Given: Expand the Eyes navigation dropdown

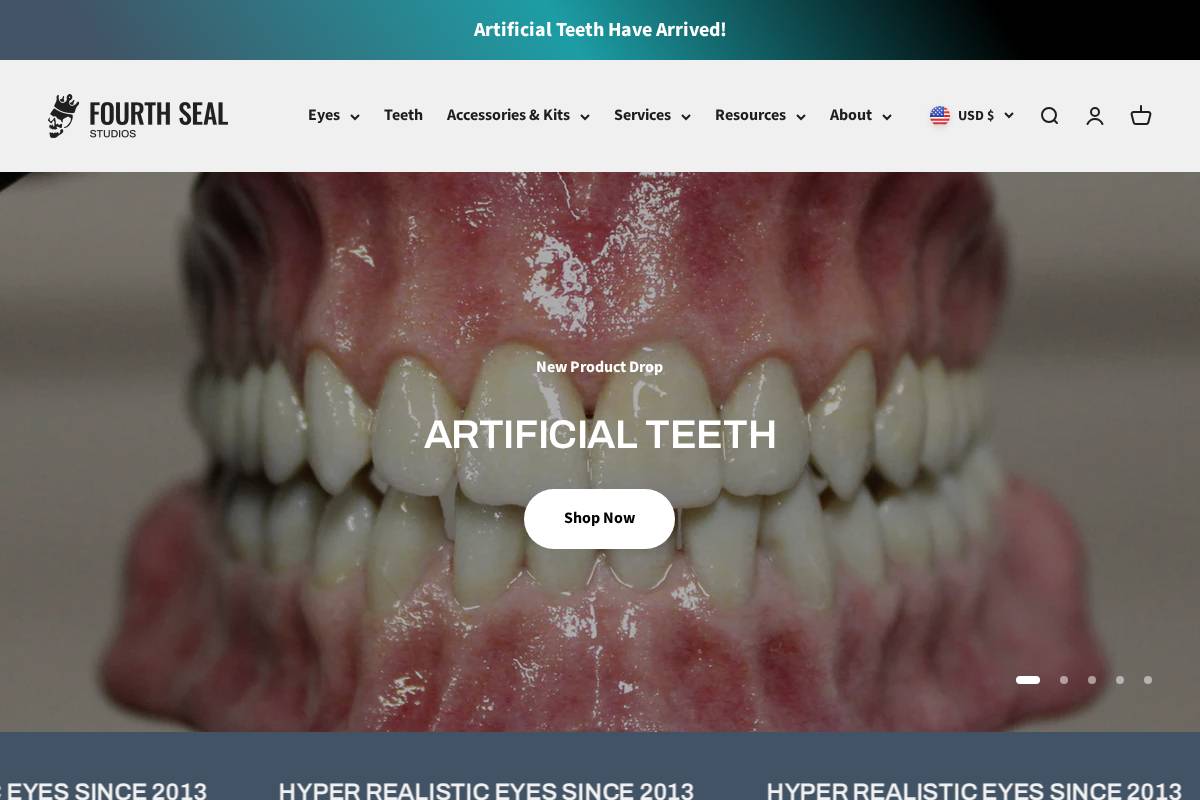Looking at the screenshot, I should (x=334, y=116).
